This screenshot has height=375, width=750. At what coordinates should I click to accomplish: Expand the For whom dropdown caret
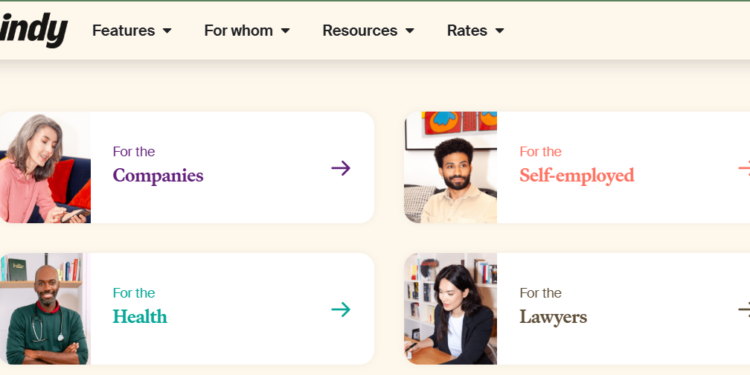285,31
